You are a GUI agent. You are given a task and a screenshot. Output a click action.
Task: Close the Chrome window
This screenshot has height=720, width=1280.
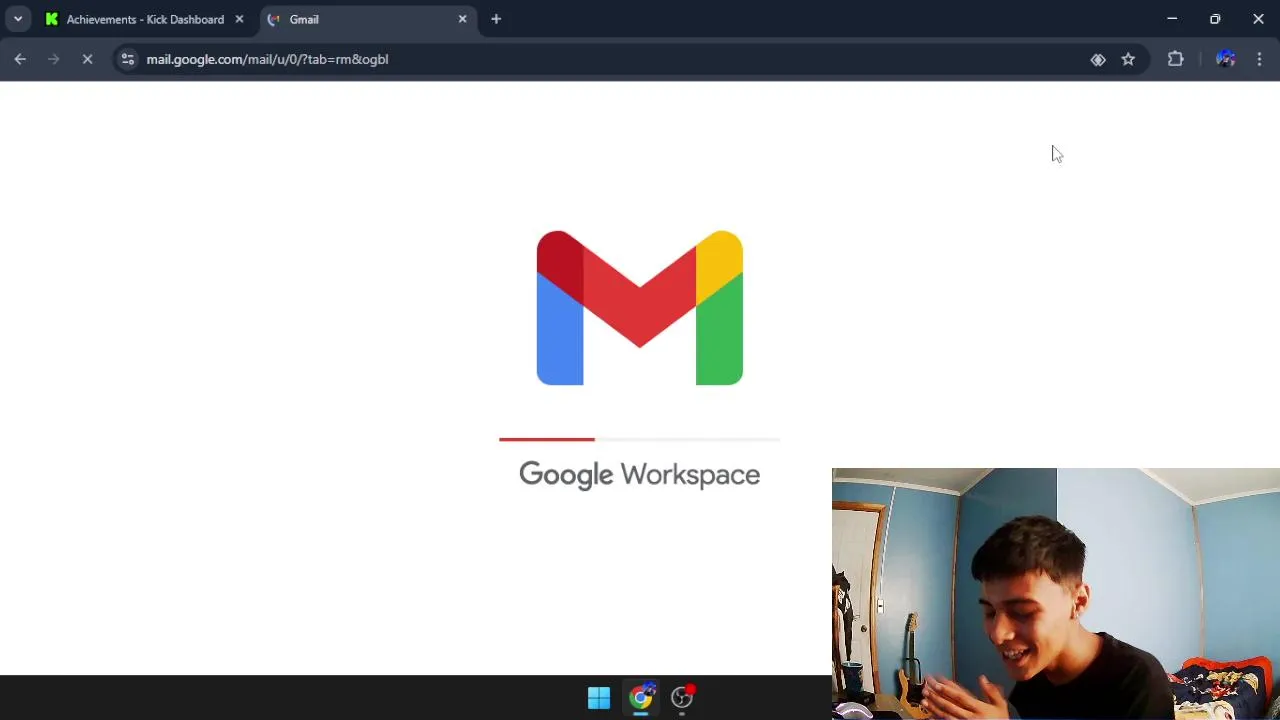[x=1258, y=19]
